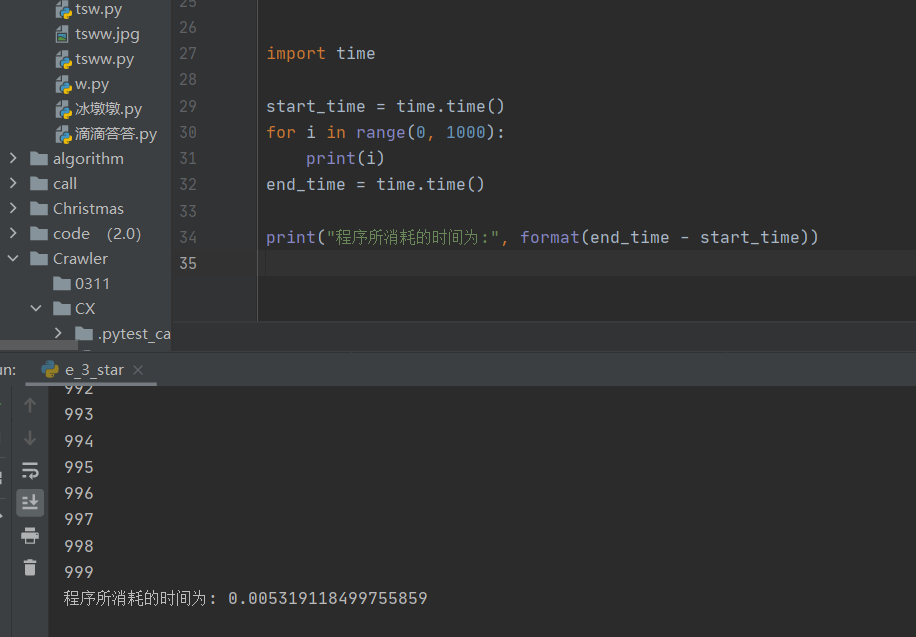Select the Crawler folder label
Screen dimensions: 916x637
click(x=80, y=258)
